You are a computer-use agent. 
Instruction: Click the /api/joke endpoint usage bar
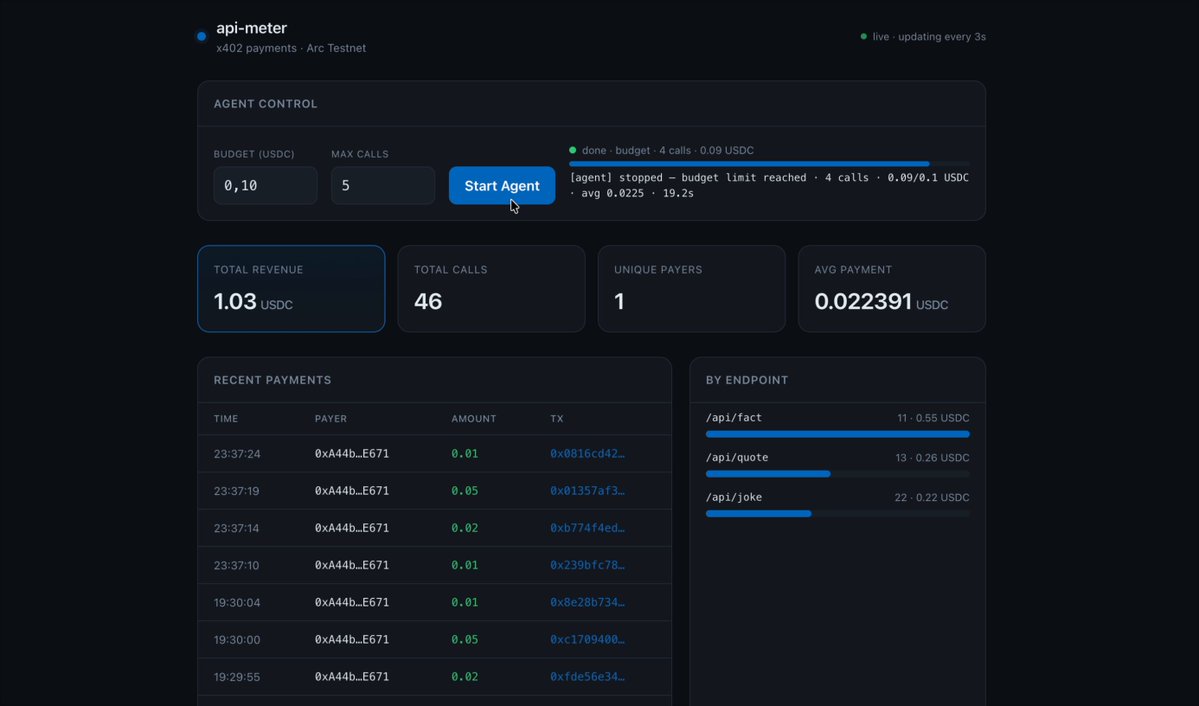(x=837, y=513)
